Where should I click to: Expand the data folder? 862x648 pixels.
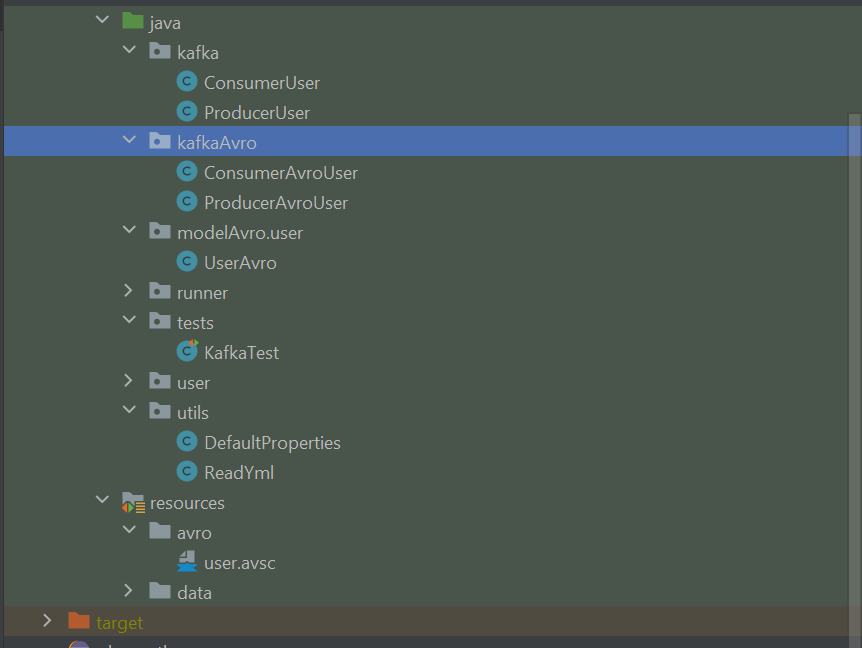[128, 590]
